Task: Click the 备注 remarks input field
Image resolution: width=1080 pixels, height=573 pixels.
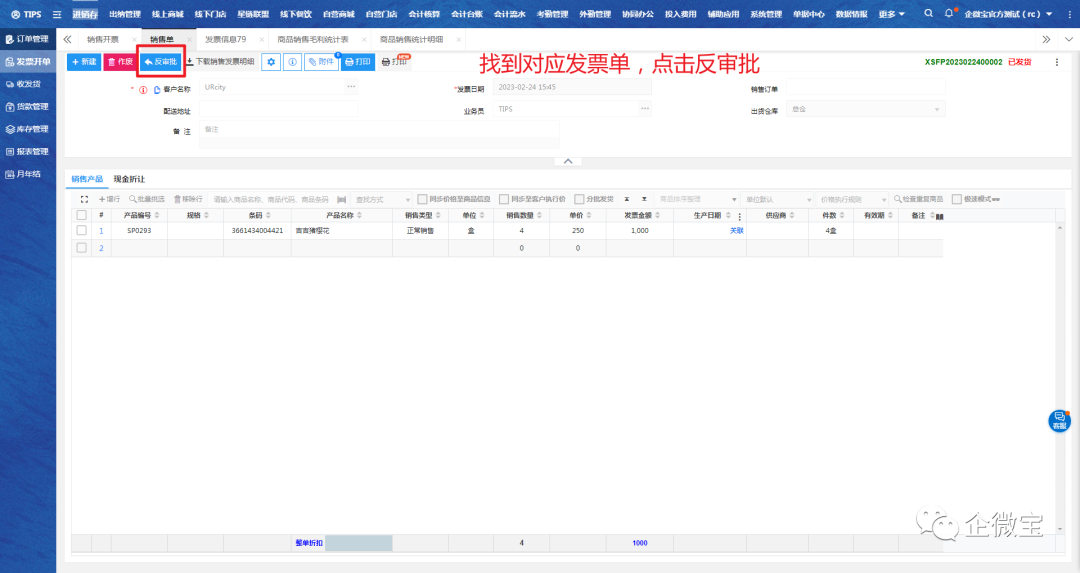Action: [x=378, y=130]
